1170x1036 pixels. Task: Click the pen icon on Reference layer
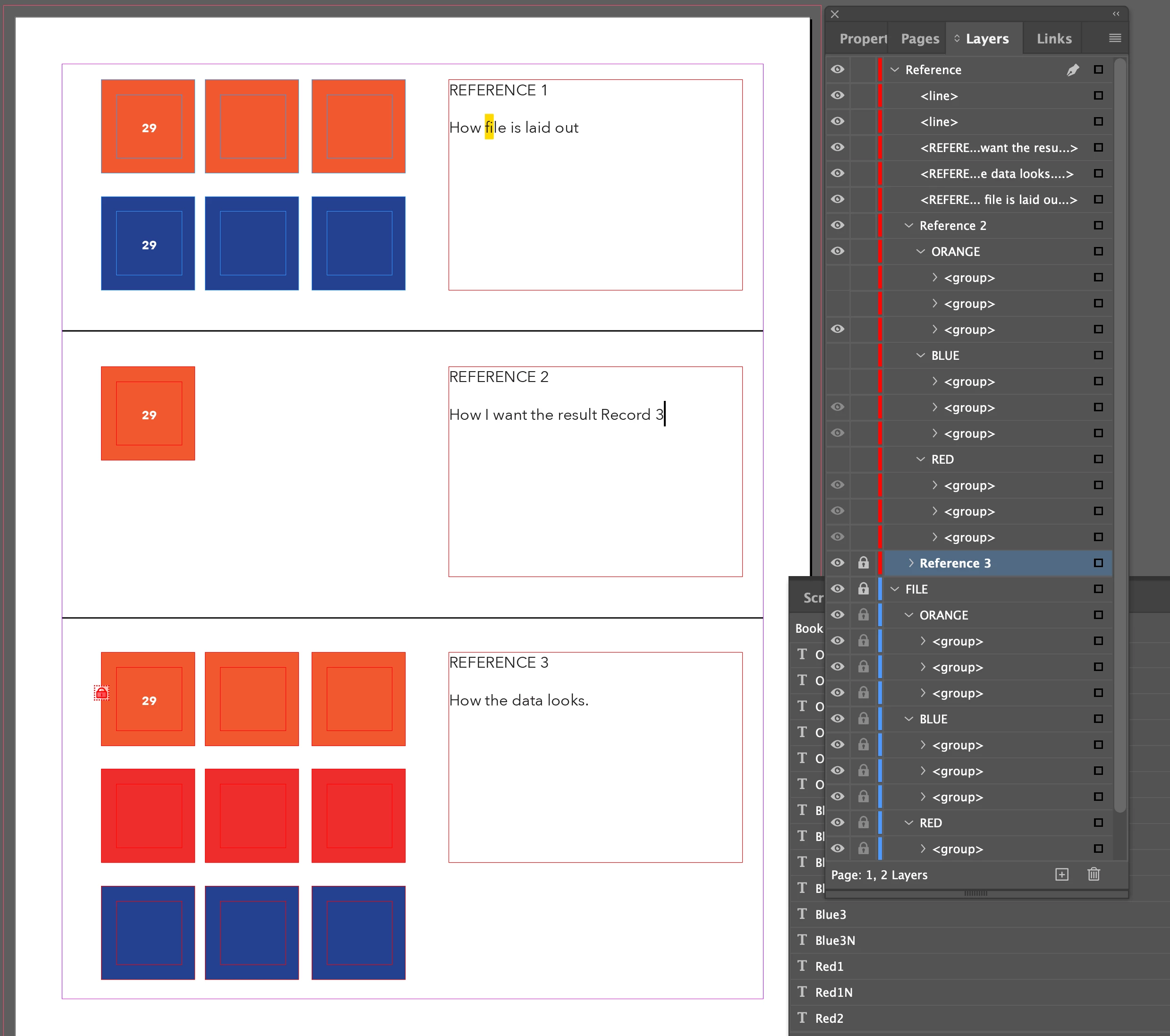pos(1072,70)
